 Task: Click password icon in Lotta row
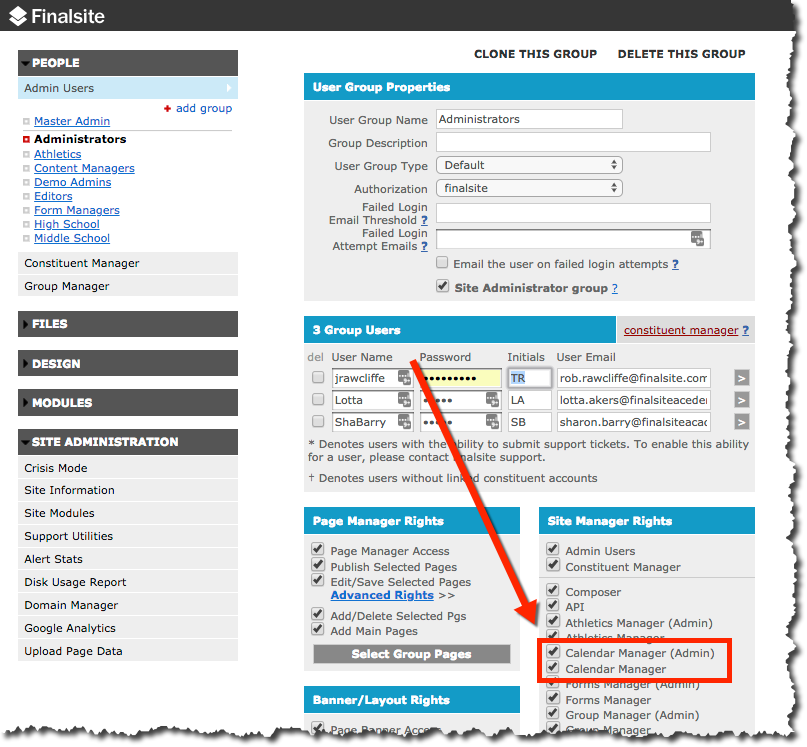coord(493,400)
